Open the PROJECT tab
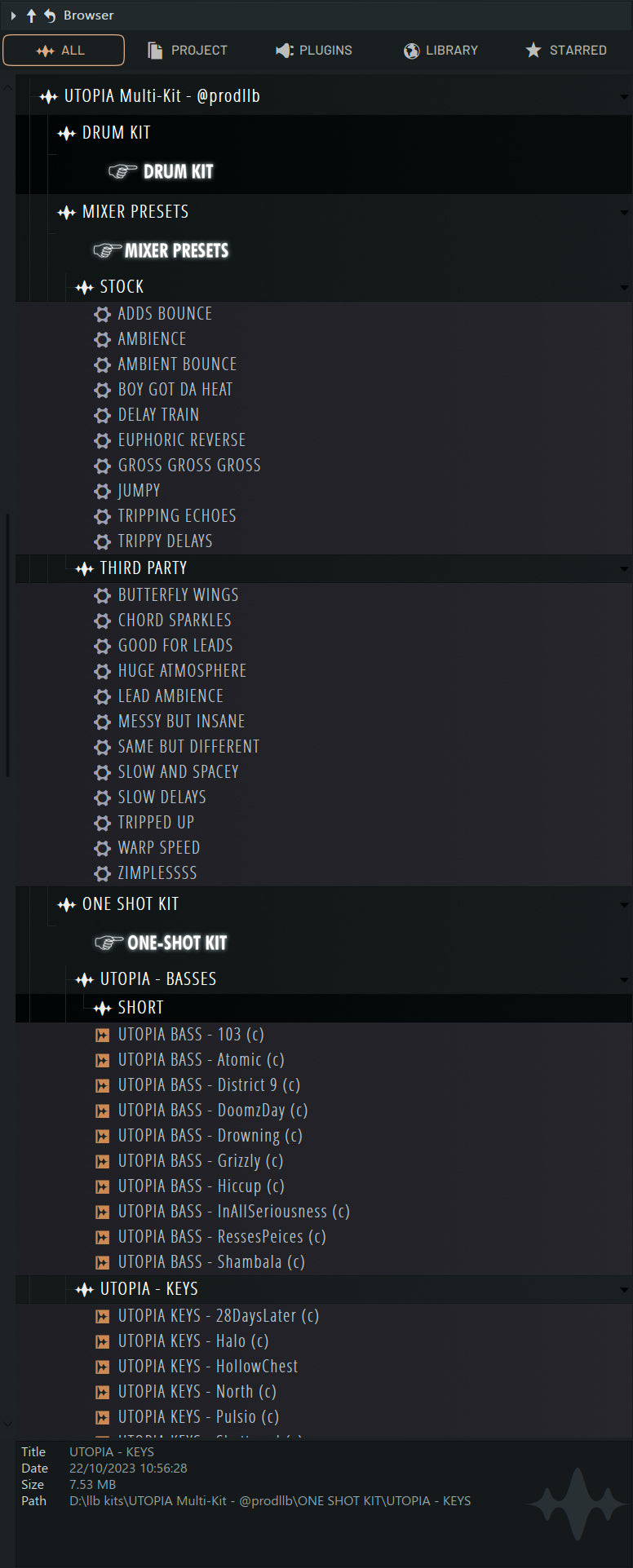The height and width of the screenshot is (1568, 633). click(x=188, y=51)
